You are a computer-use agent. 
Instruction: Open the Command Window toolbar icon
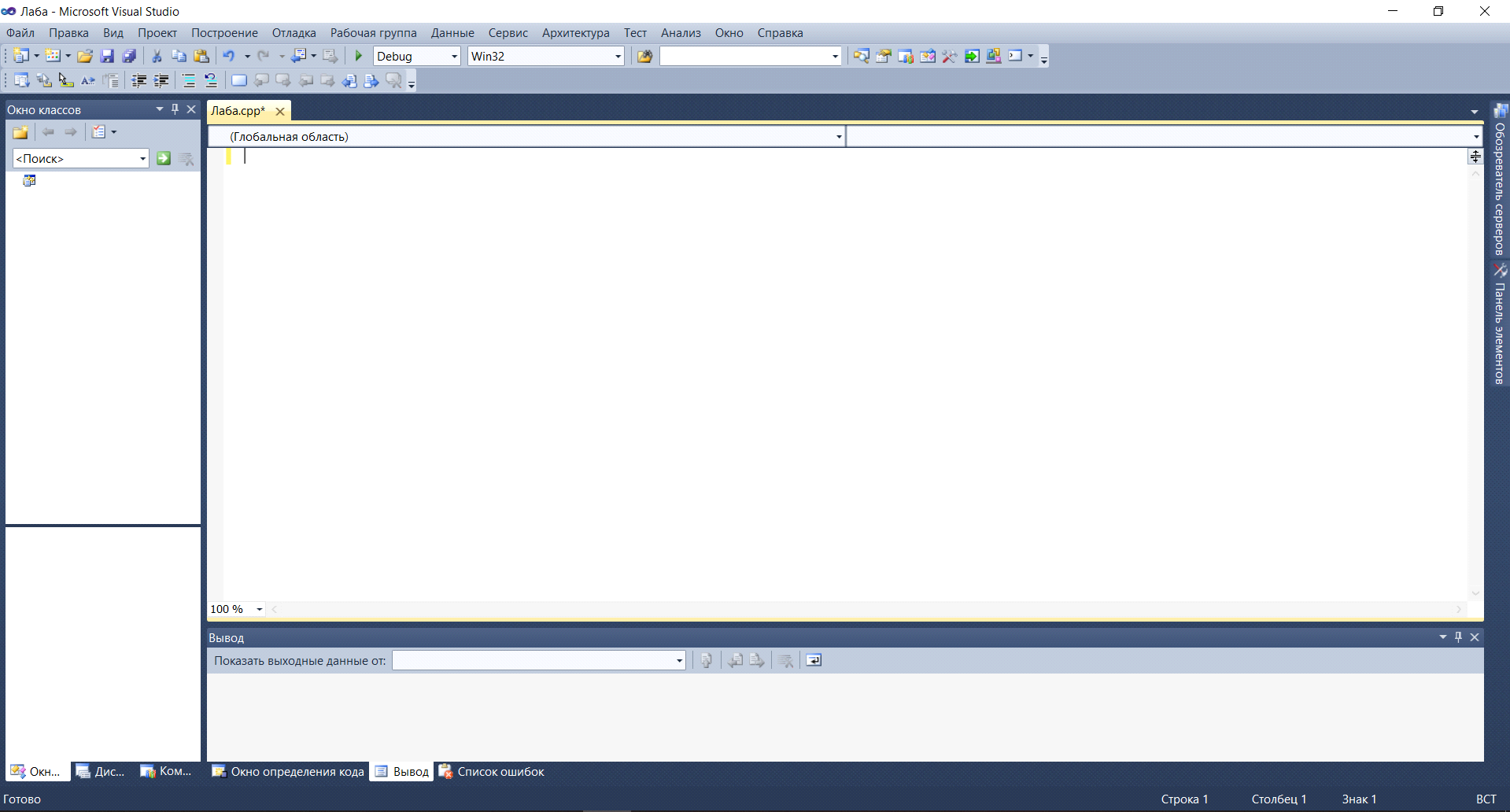(x=1016, y=56)
